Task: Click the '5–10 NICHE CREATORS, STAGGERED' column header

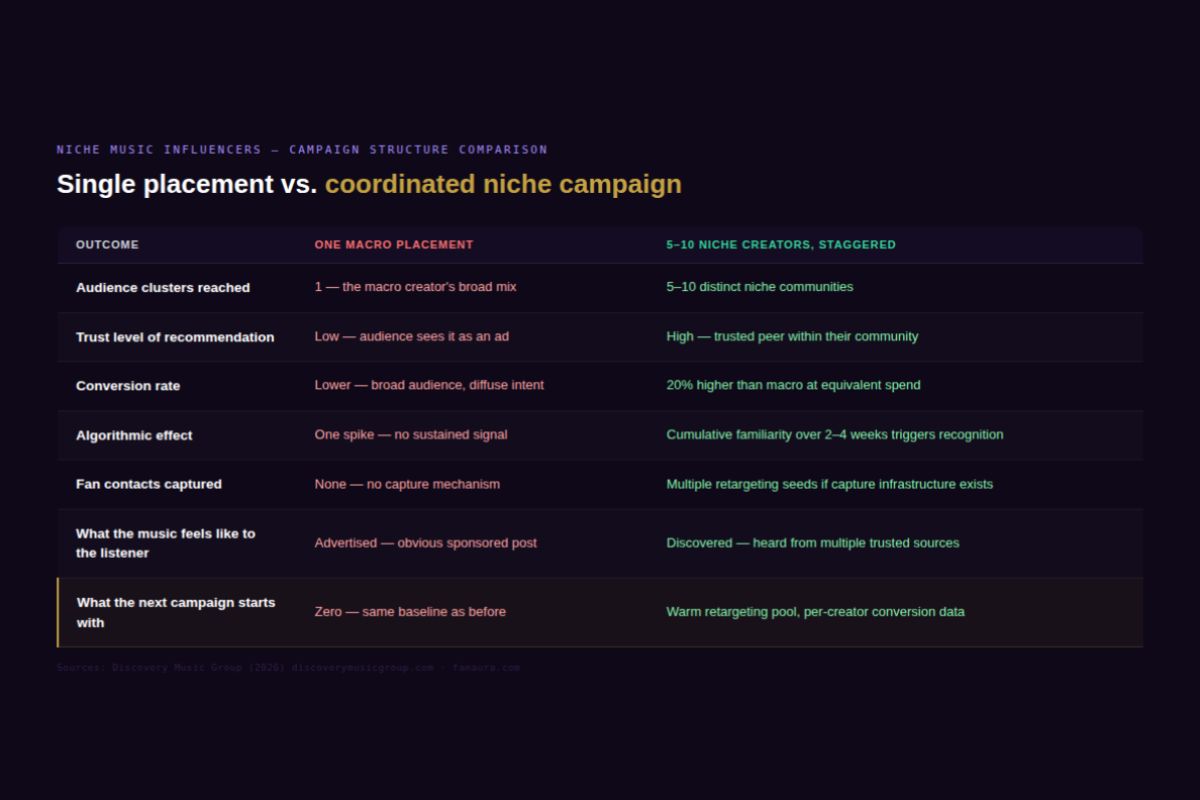Action: pyautogui.click(x=781, y=245)
